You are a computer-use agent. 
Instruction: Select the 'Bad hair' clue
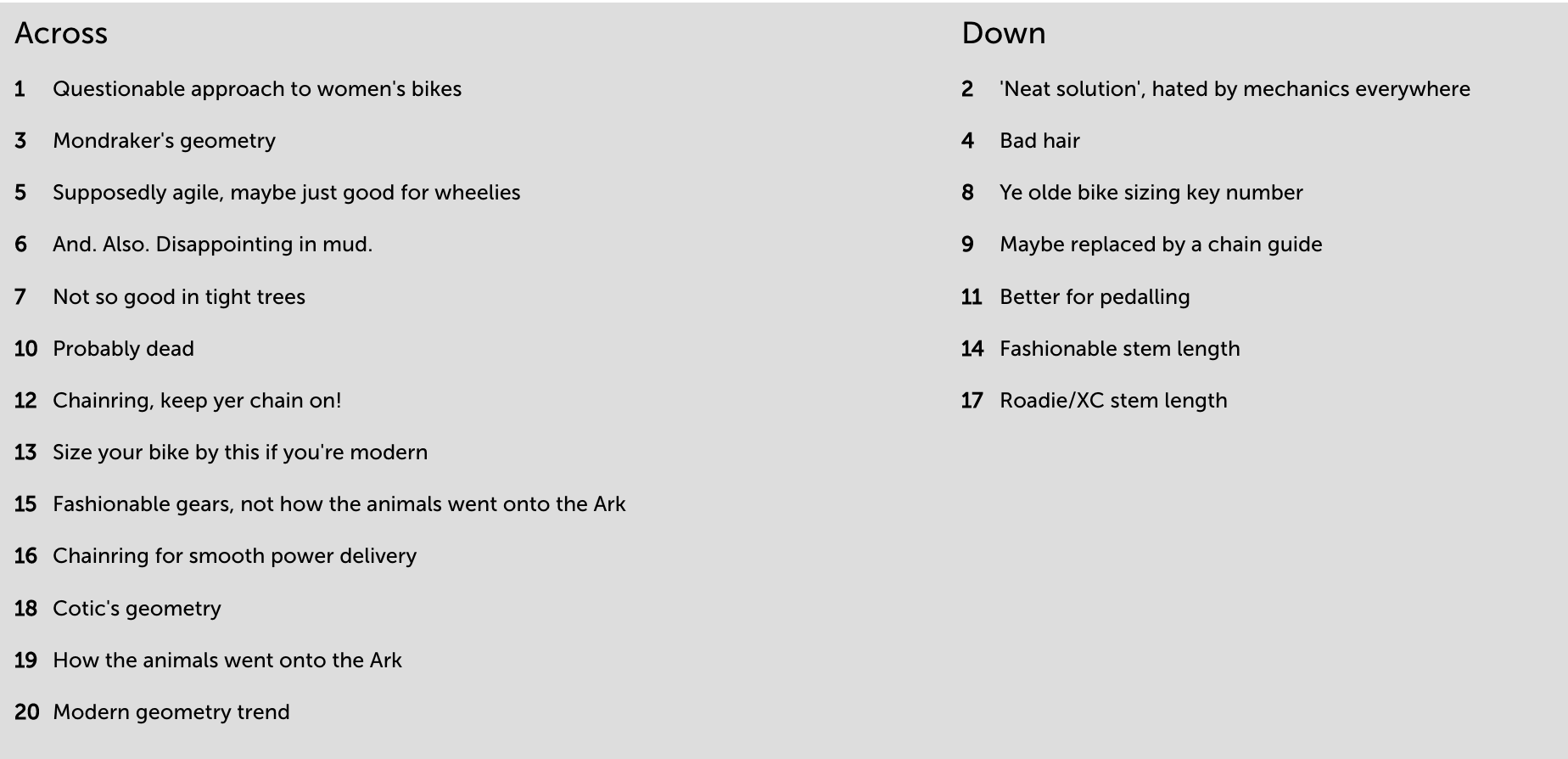[1039, 141]
